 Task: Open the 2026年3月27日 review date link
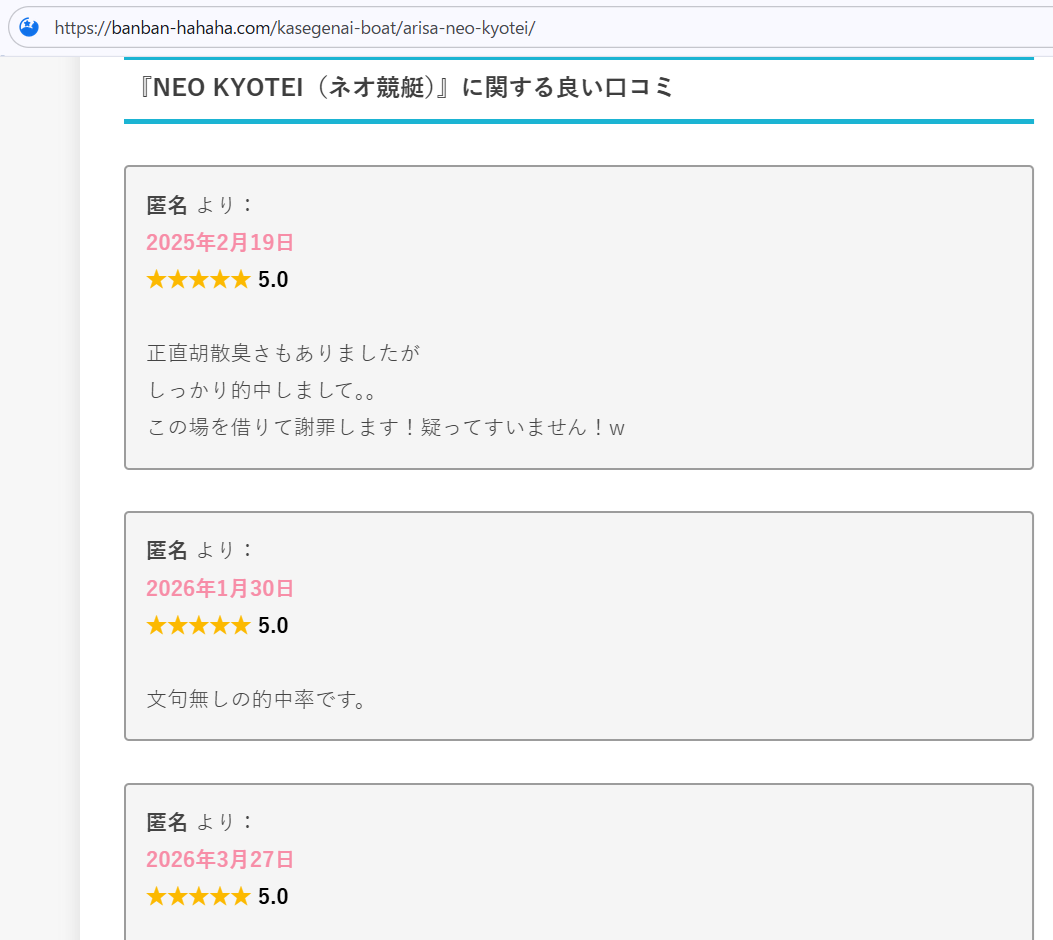click(x=219, y=859)
